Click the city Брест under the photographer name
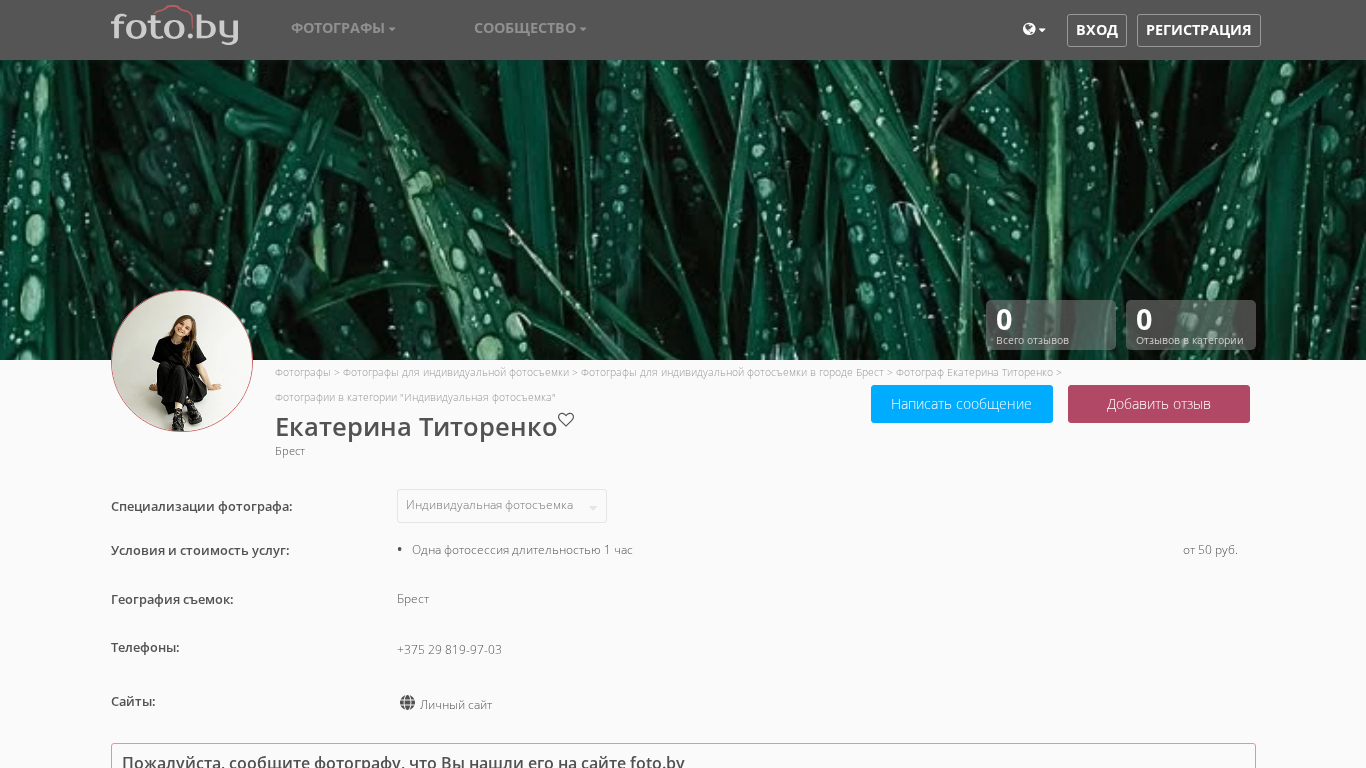The width and height of the screenshot is (1366, 768). (x=290, y=451)
